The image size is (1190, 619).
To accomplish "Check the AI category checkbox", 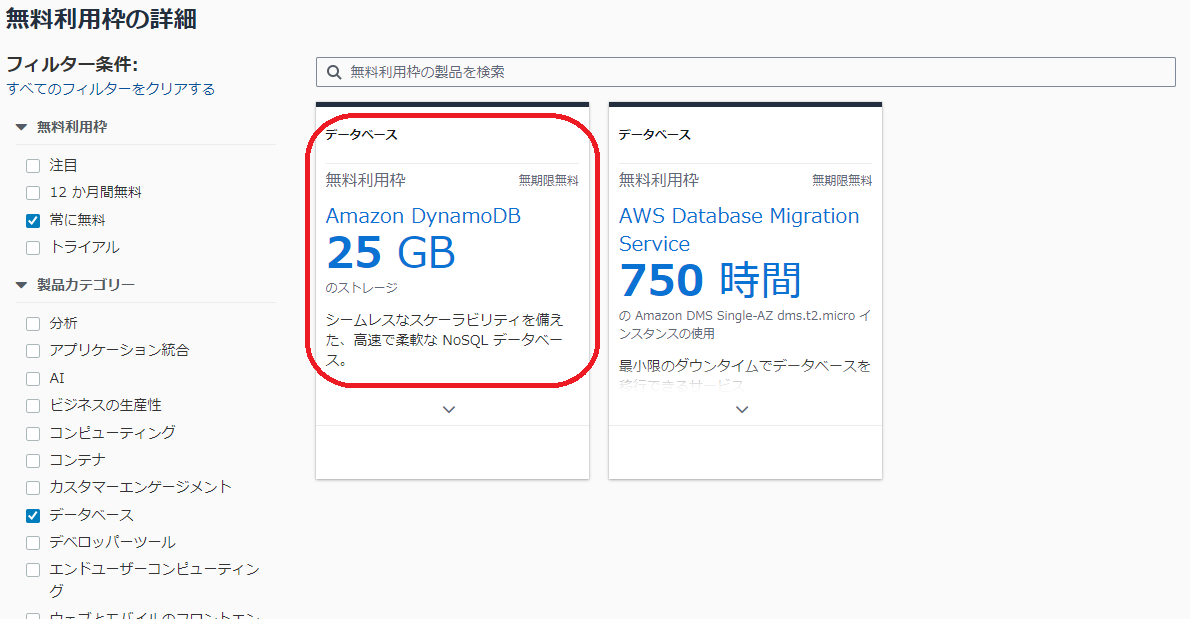I will pyautogui.click(x=33, y=379).
